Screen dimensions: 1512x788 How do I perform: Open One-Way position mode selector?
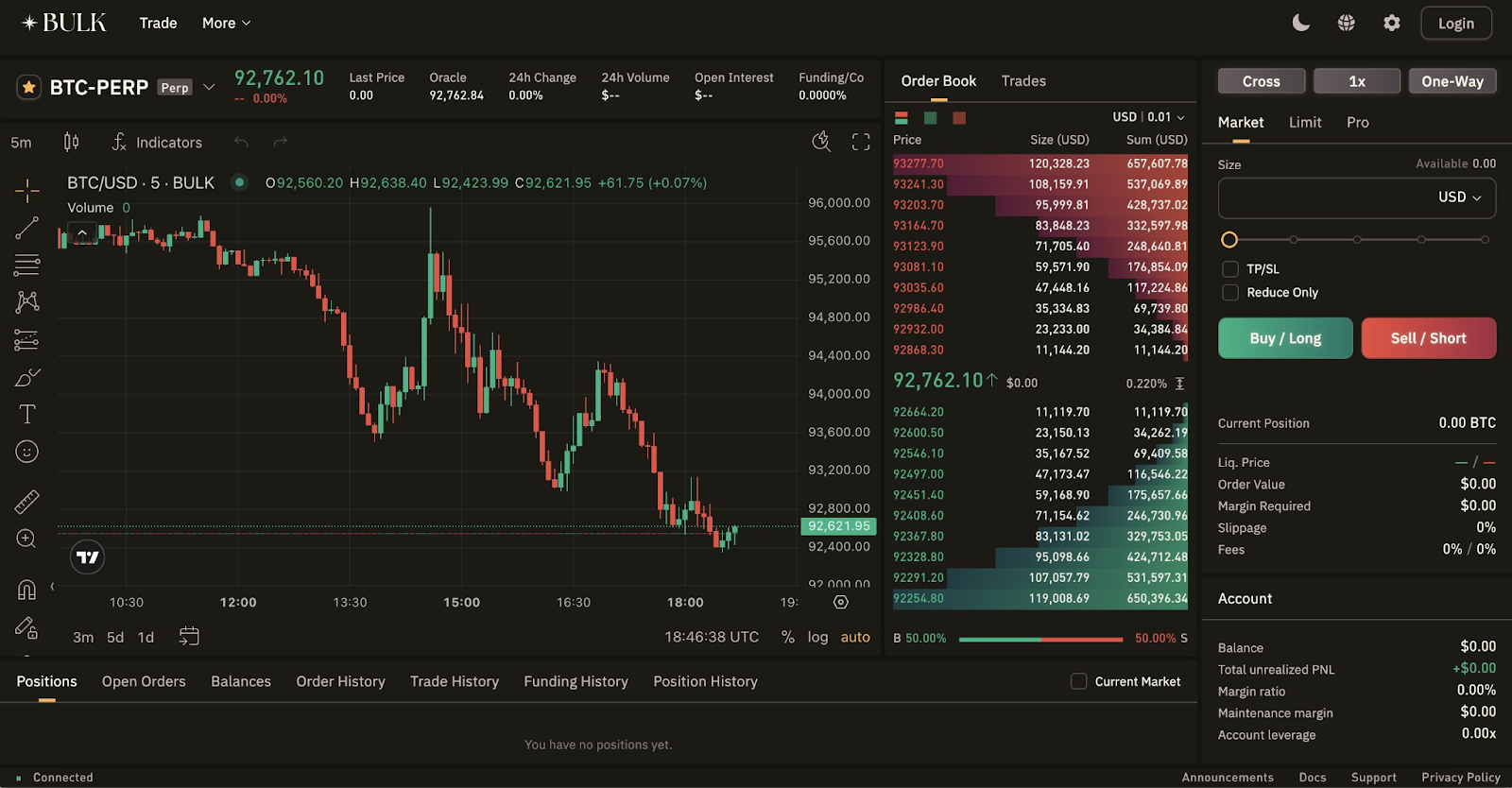[1452, 81]
